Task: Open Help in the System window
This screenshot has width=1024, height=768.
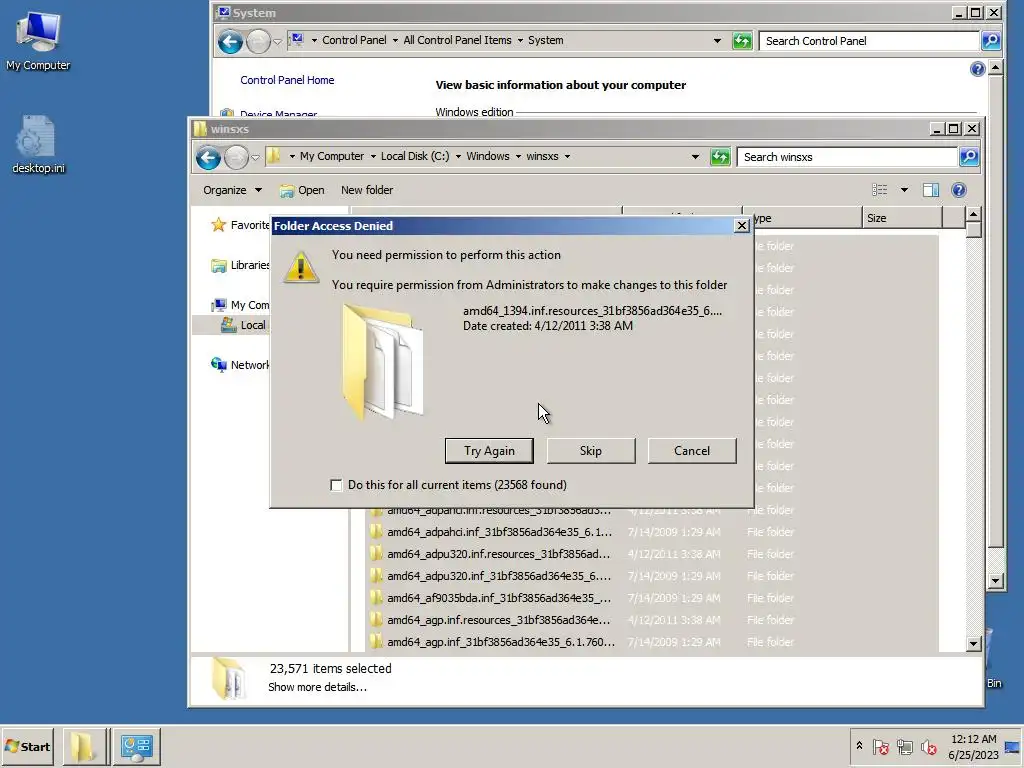Action: pos(977,69)
